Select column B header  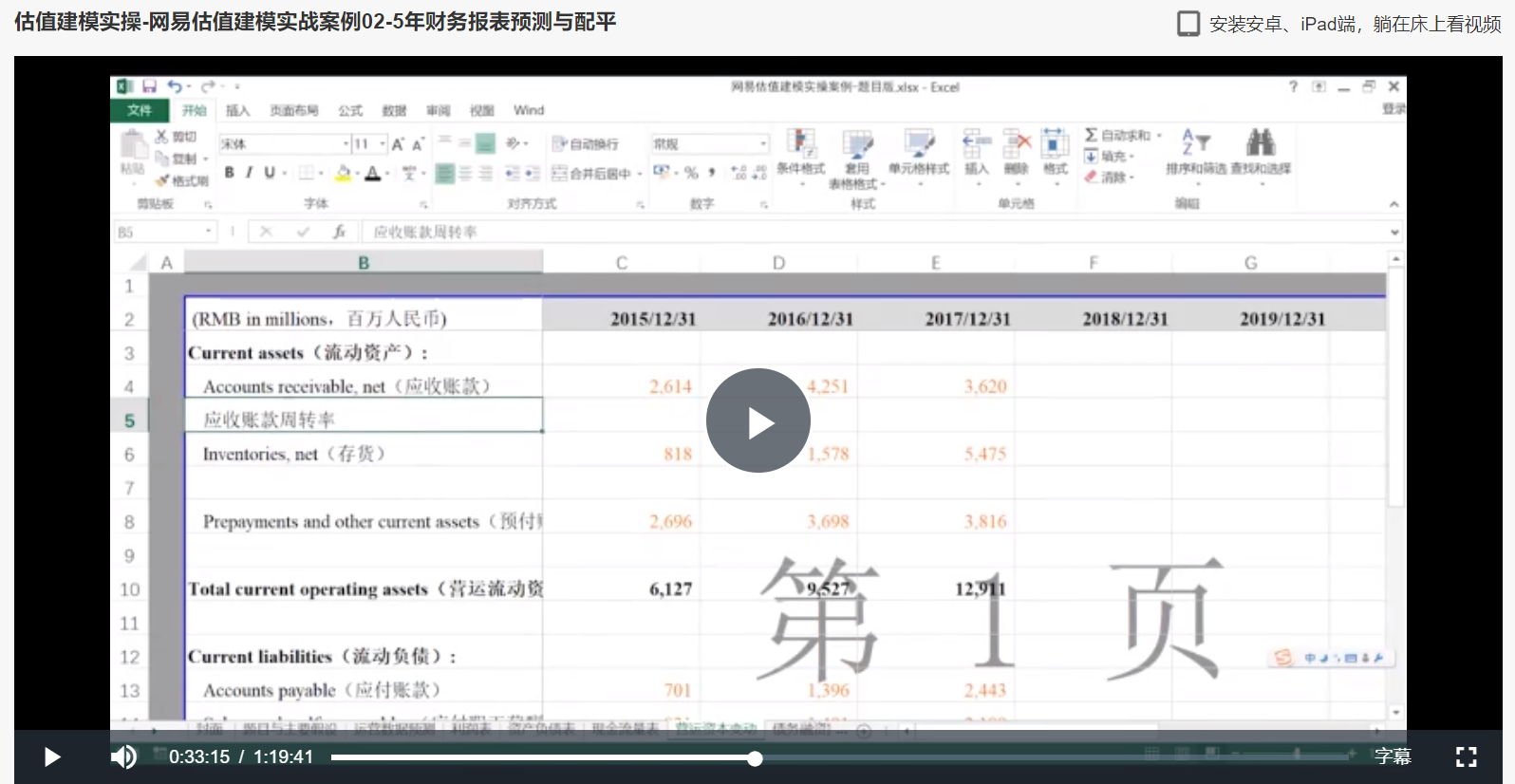364,263
